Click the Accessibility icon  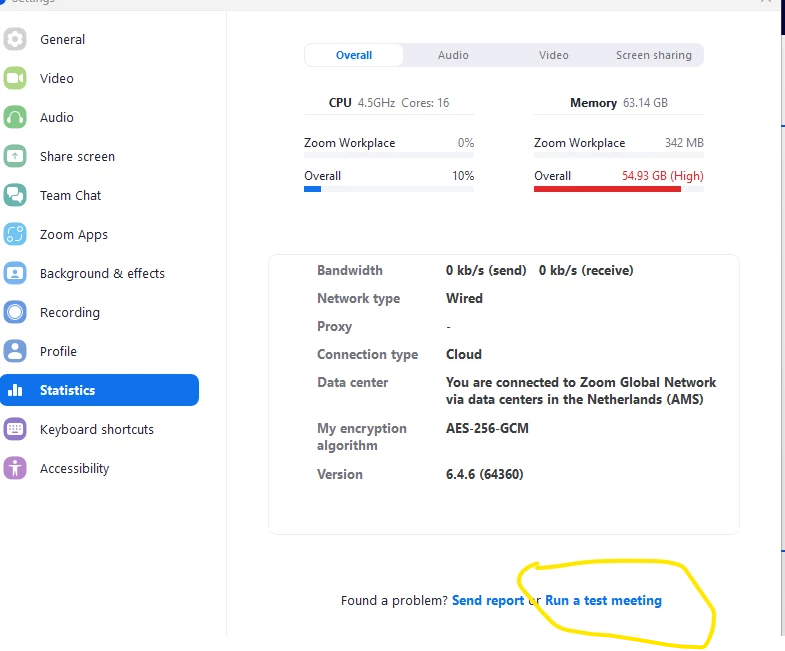tap(15, 468)
